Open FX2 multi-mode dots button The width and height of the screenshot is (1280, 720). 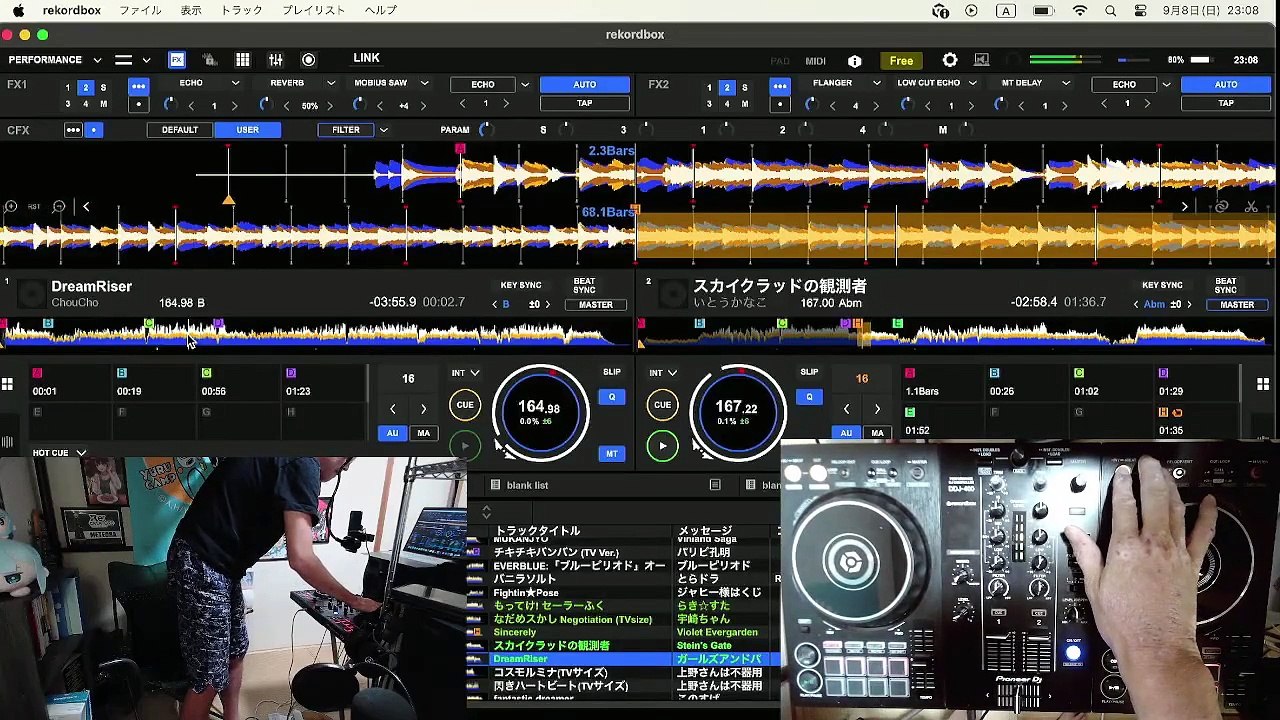tap(780, 87)
